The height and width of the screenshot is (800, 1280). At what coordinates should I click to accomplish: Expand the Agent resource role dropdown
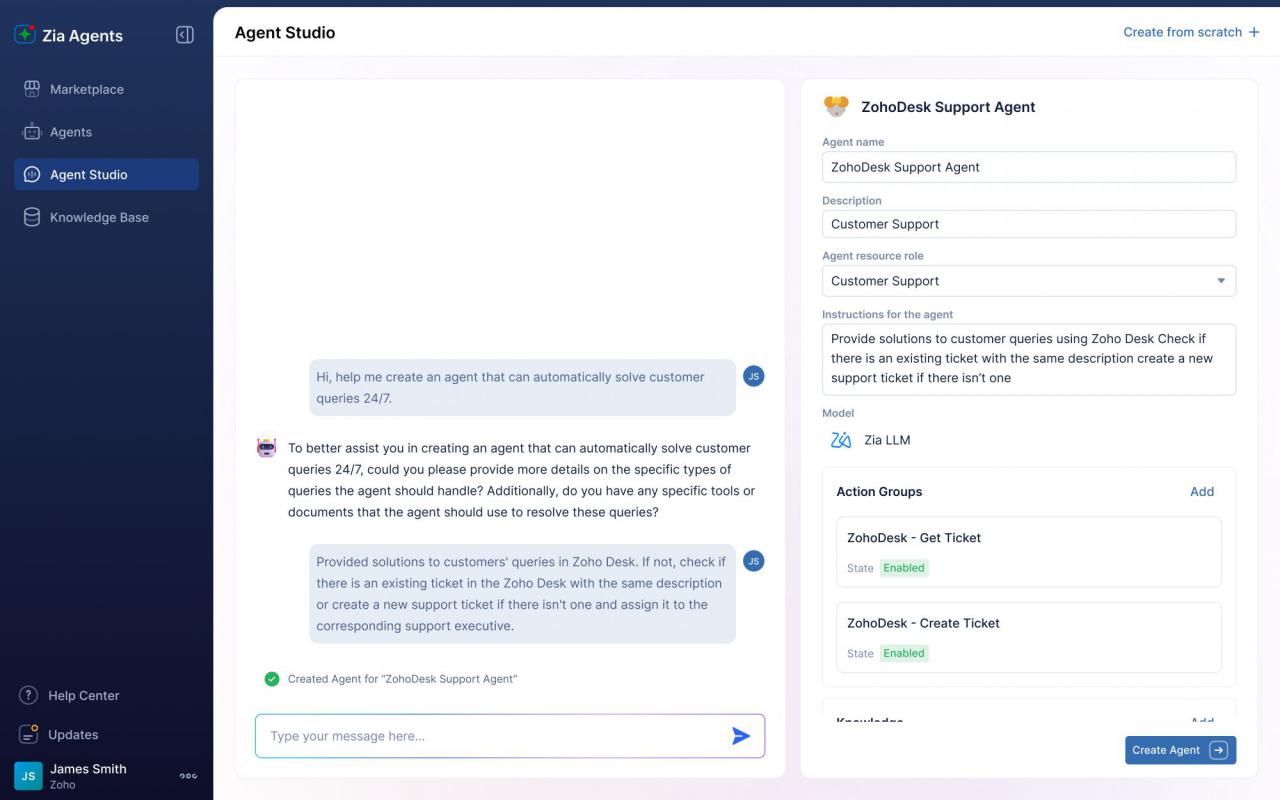click(x=1220, y=281)
